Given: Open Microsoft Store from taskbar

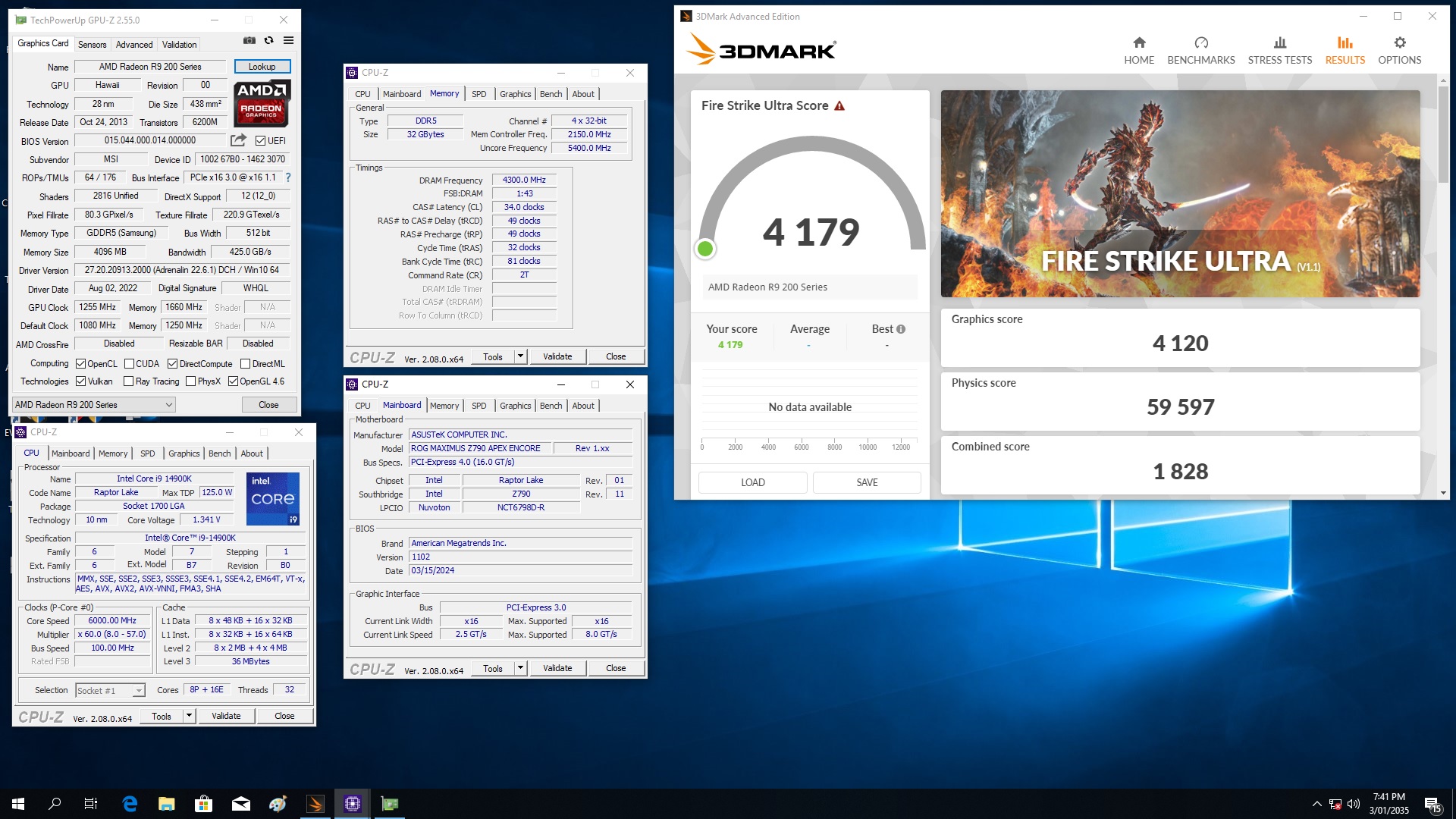Looking at the screenshot, I should pos(203,804).
